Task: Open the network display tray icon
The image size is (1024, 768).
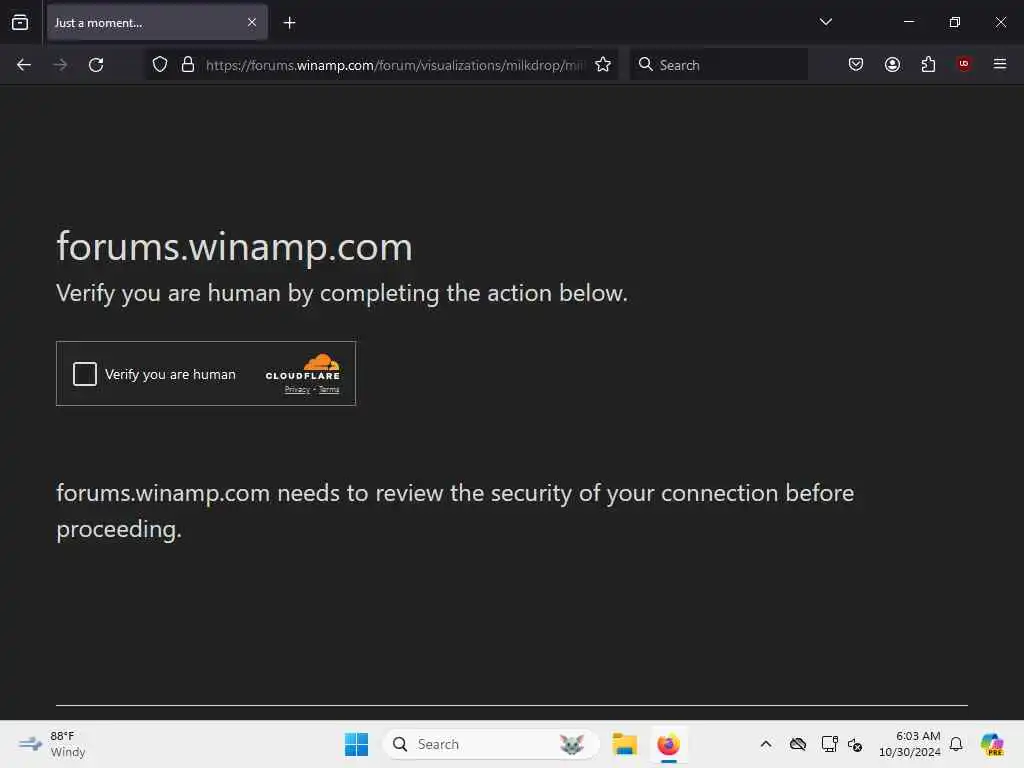Action: pyautogui.click(x=829, y=744)
